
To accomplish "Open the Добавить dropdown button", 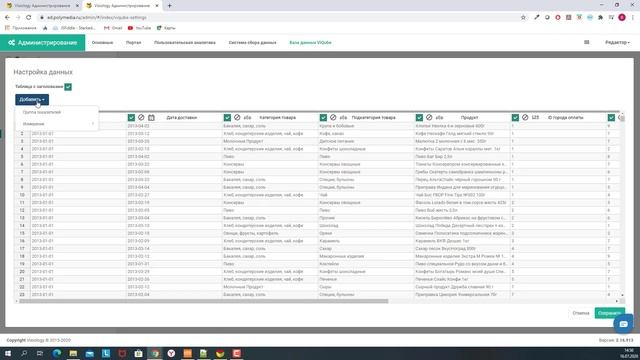I will (x=32, y=100).
